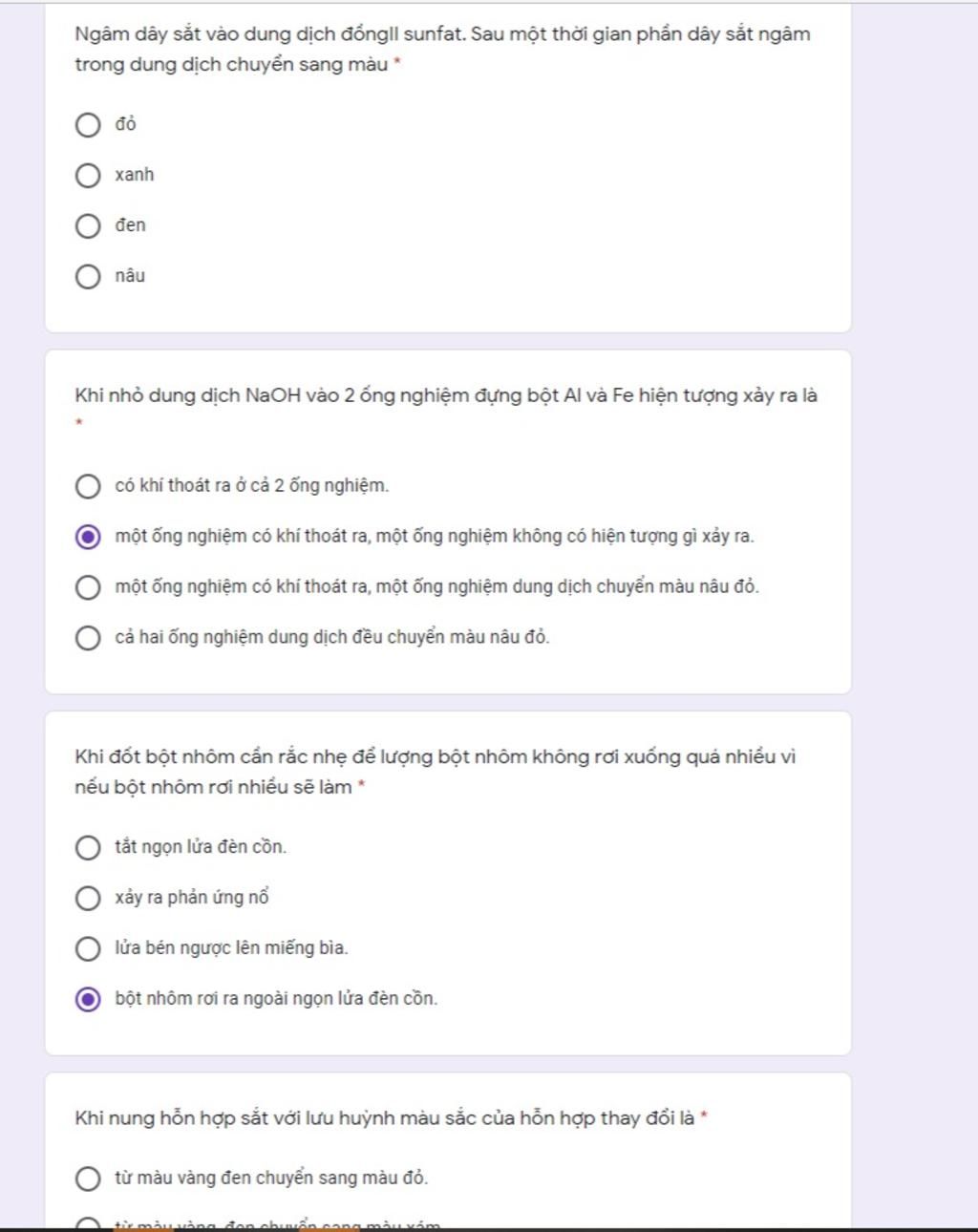Screen dimensions: 978x1232
Task: Select the "đỏ" radio option
Action: coord(88,125)
